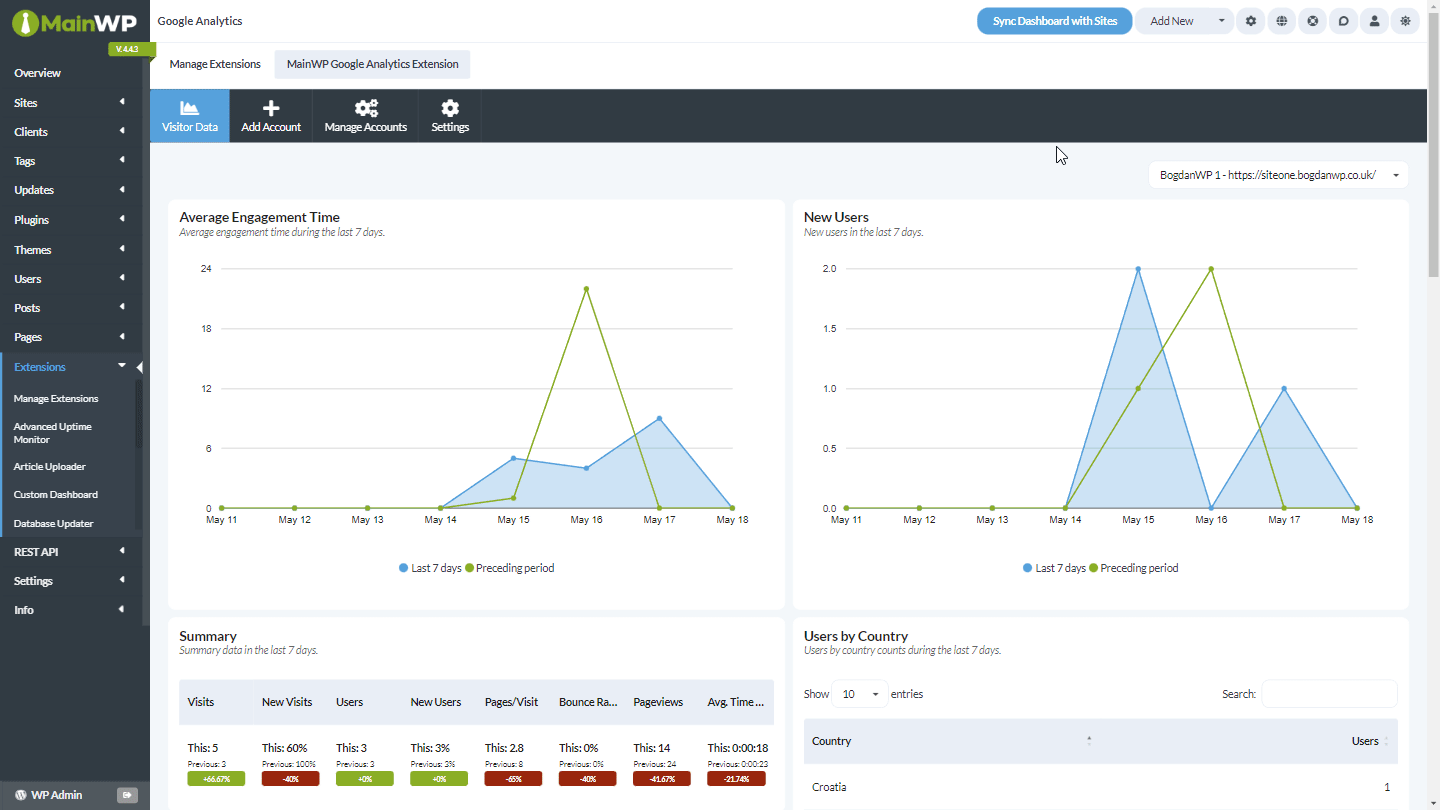
Task: Click Sync Dashboard with Sites button
Action: (x=1055, y=21)
